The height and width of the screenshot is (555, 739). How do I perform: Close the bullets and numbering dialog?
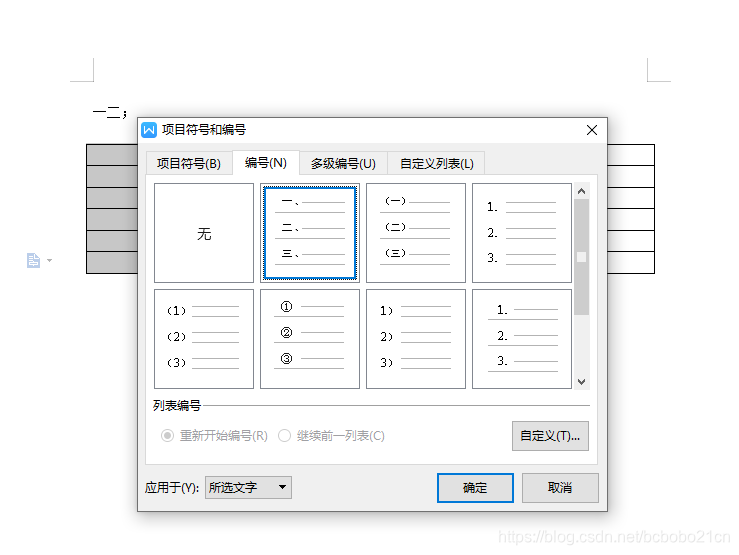[x=592, y=130]
